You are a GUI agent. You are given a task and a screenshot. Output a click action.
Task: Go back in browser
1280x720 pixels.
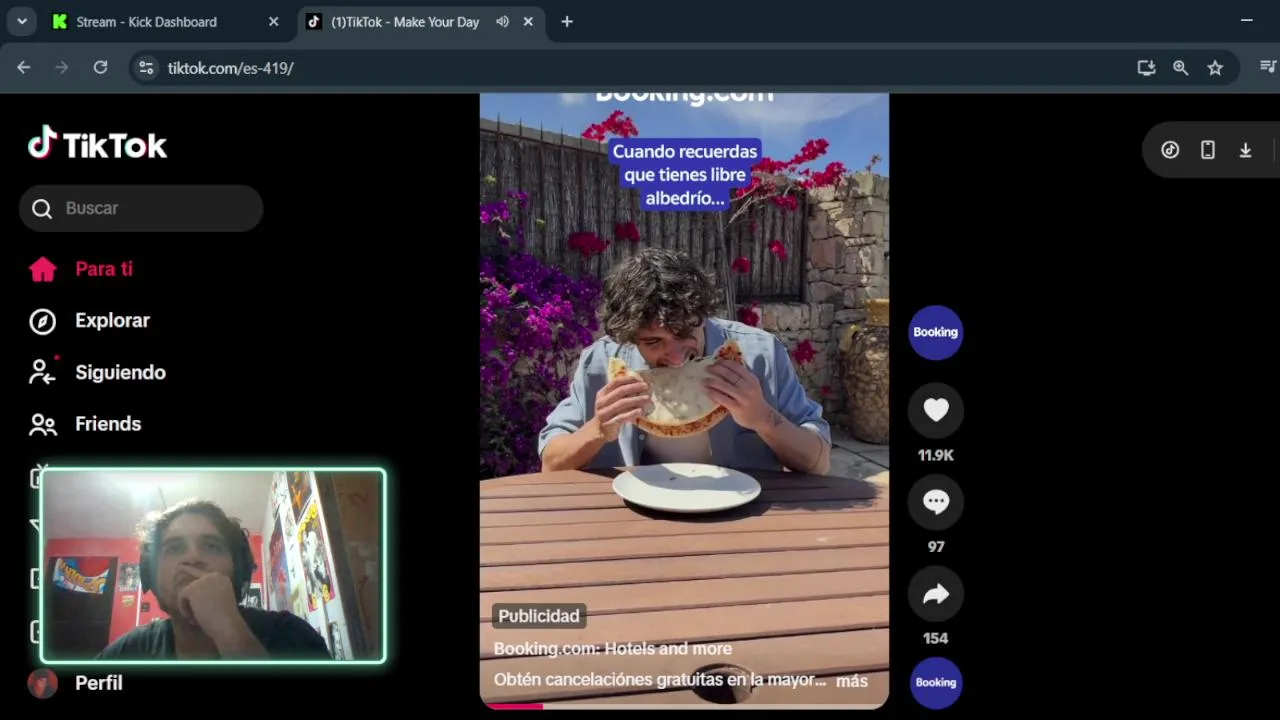[x=24, y=68]
